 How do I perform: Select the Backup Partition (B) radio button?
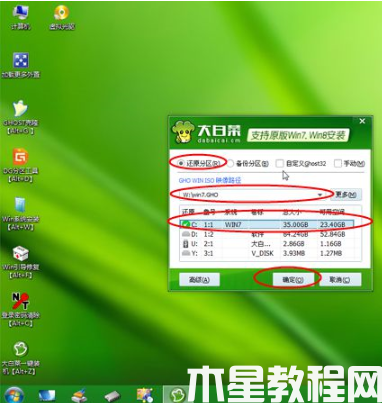pos(230,163)
